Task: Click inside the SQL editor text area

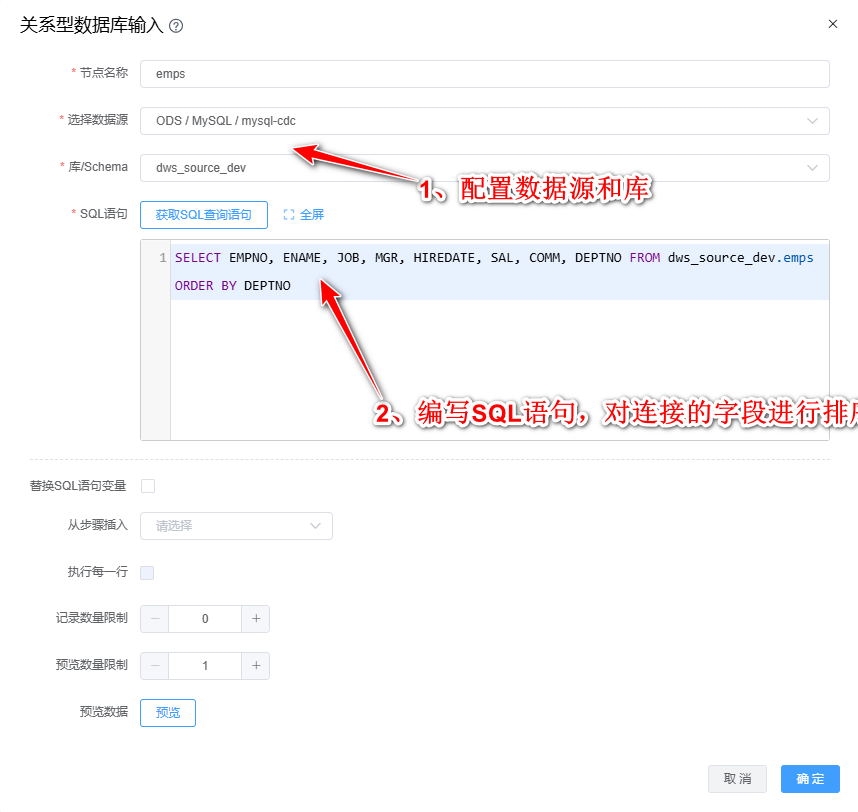Action: pyautogui.click(x=498, y=370)
